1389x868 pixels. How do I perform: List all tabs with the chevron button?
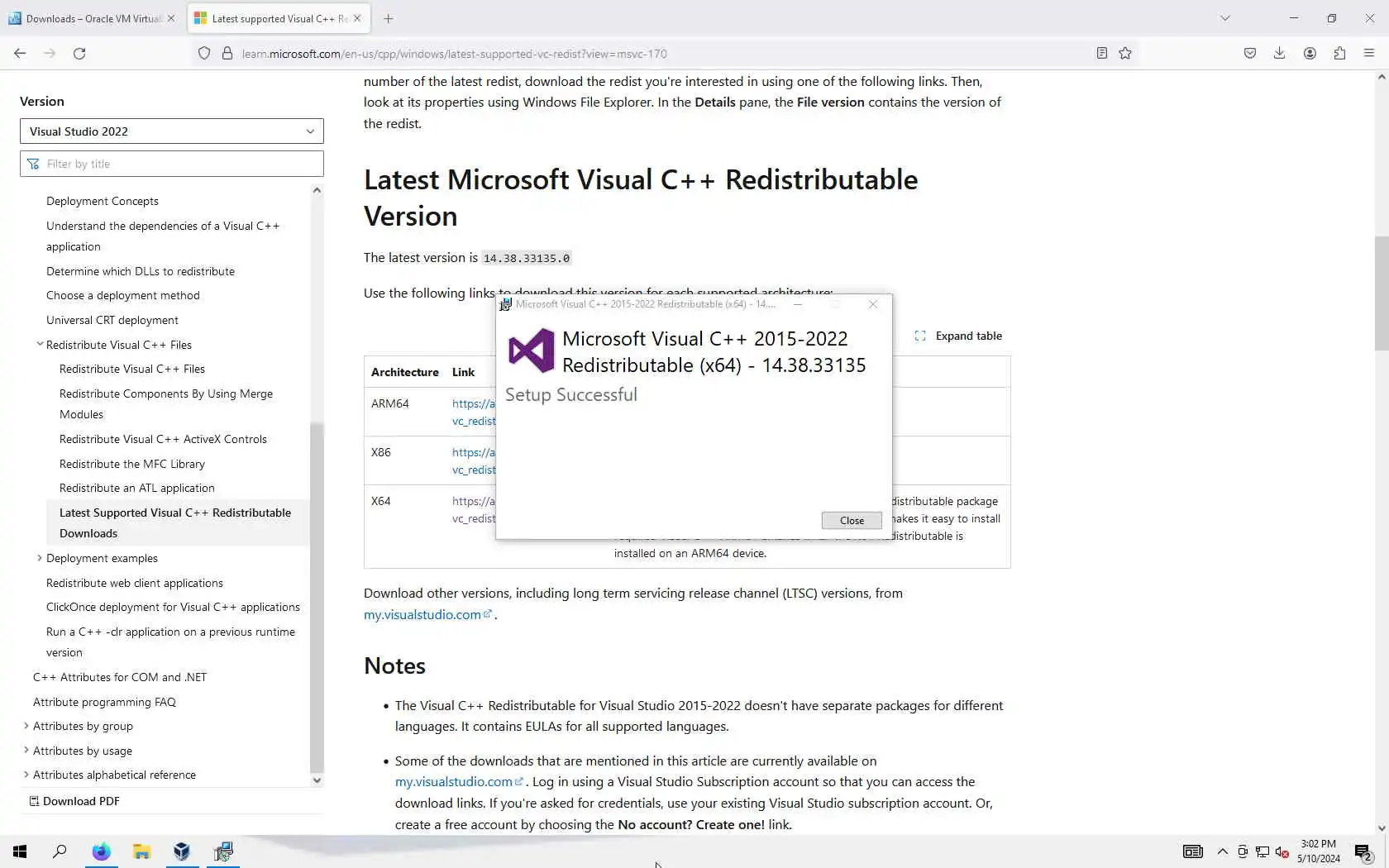click(1225, 18)
